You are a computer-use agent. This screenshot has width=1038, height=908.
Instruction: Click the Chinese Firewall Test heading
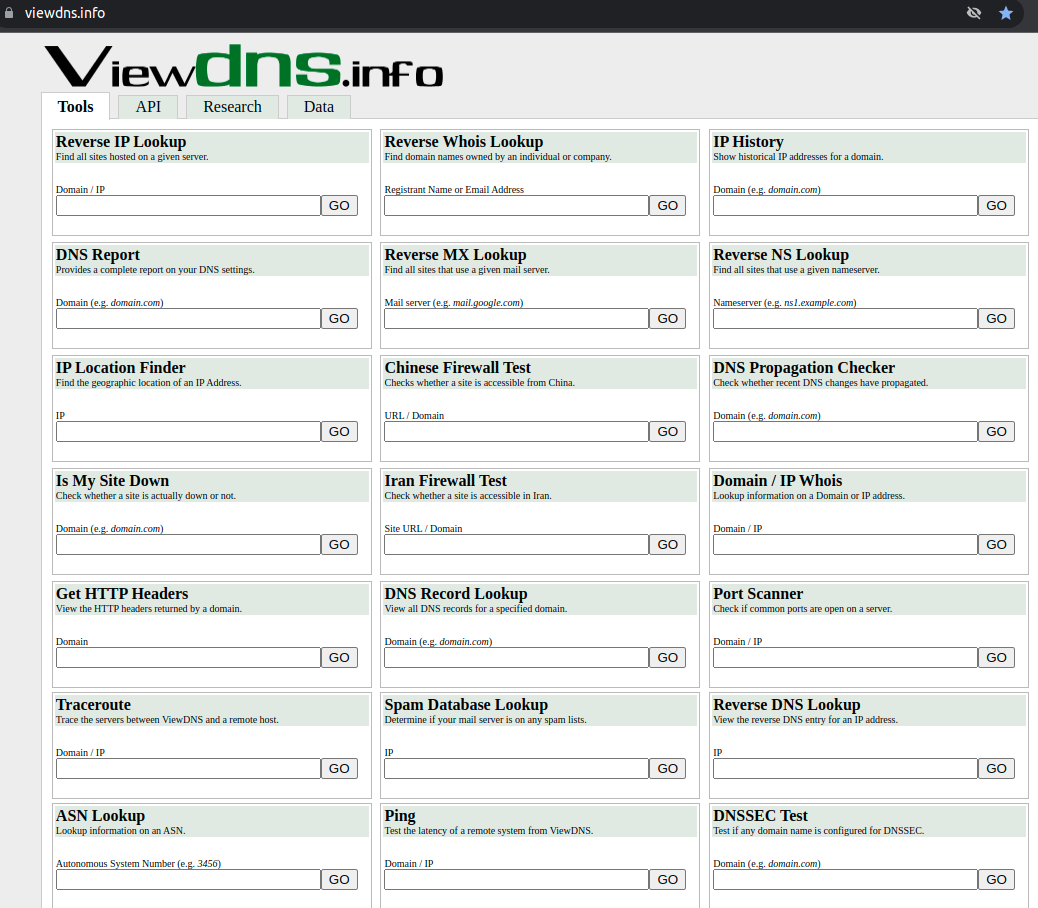(457, 367)
